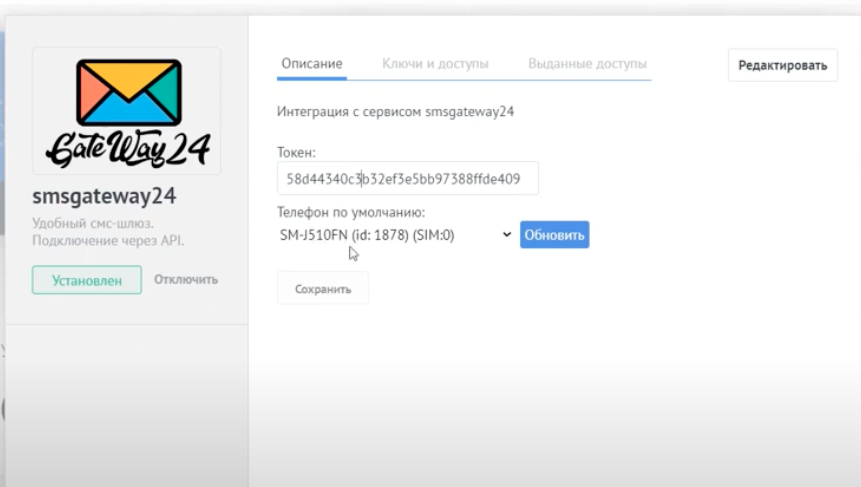This screenshot has width=861, height=487.
Task: Click the Редактировать button
Action: click(x=782, y=65)
